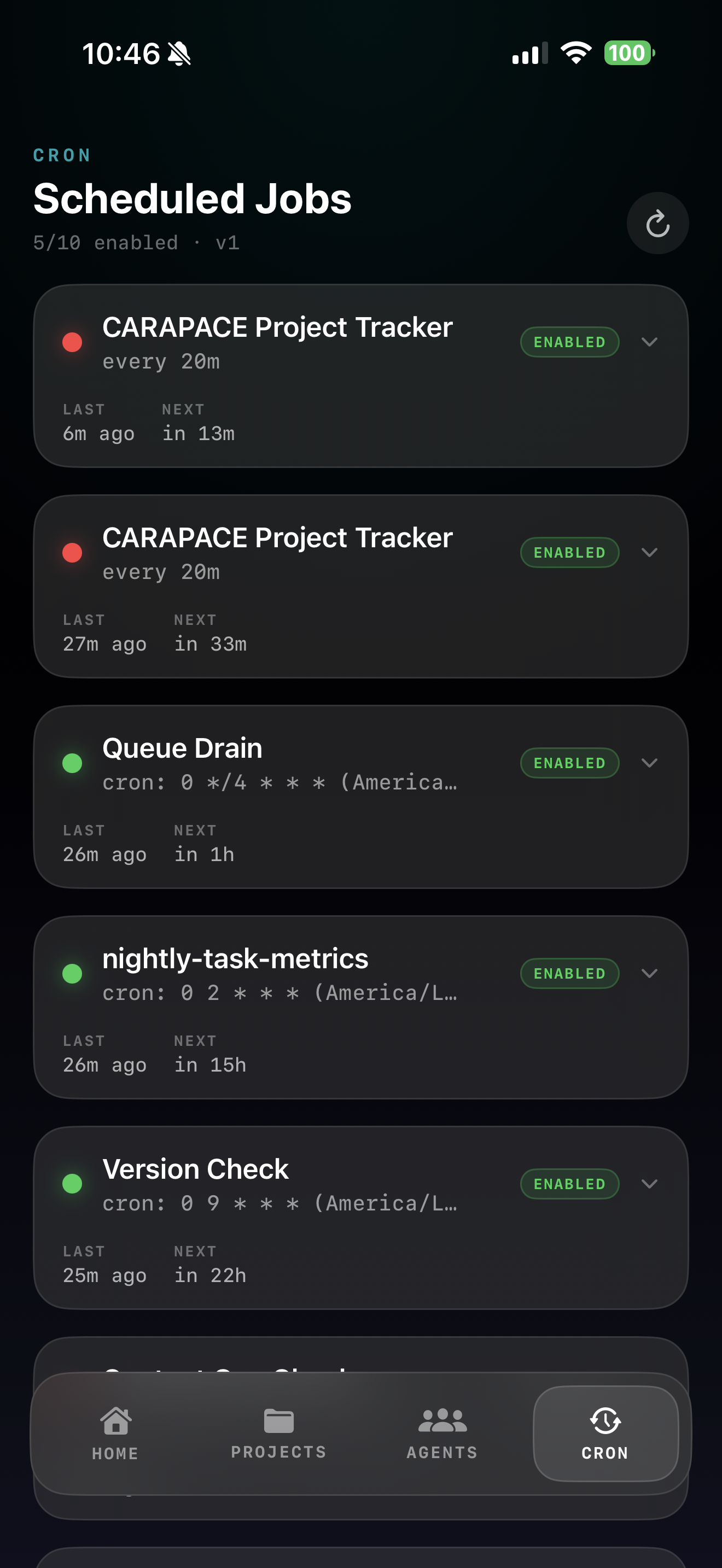Tap the green status dot on Version Check
This screenshot has height=1568, width=722.
(x=72, y=1184)
